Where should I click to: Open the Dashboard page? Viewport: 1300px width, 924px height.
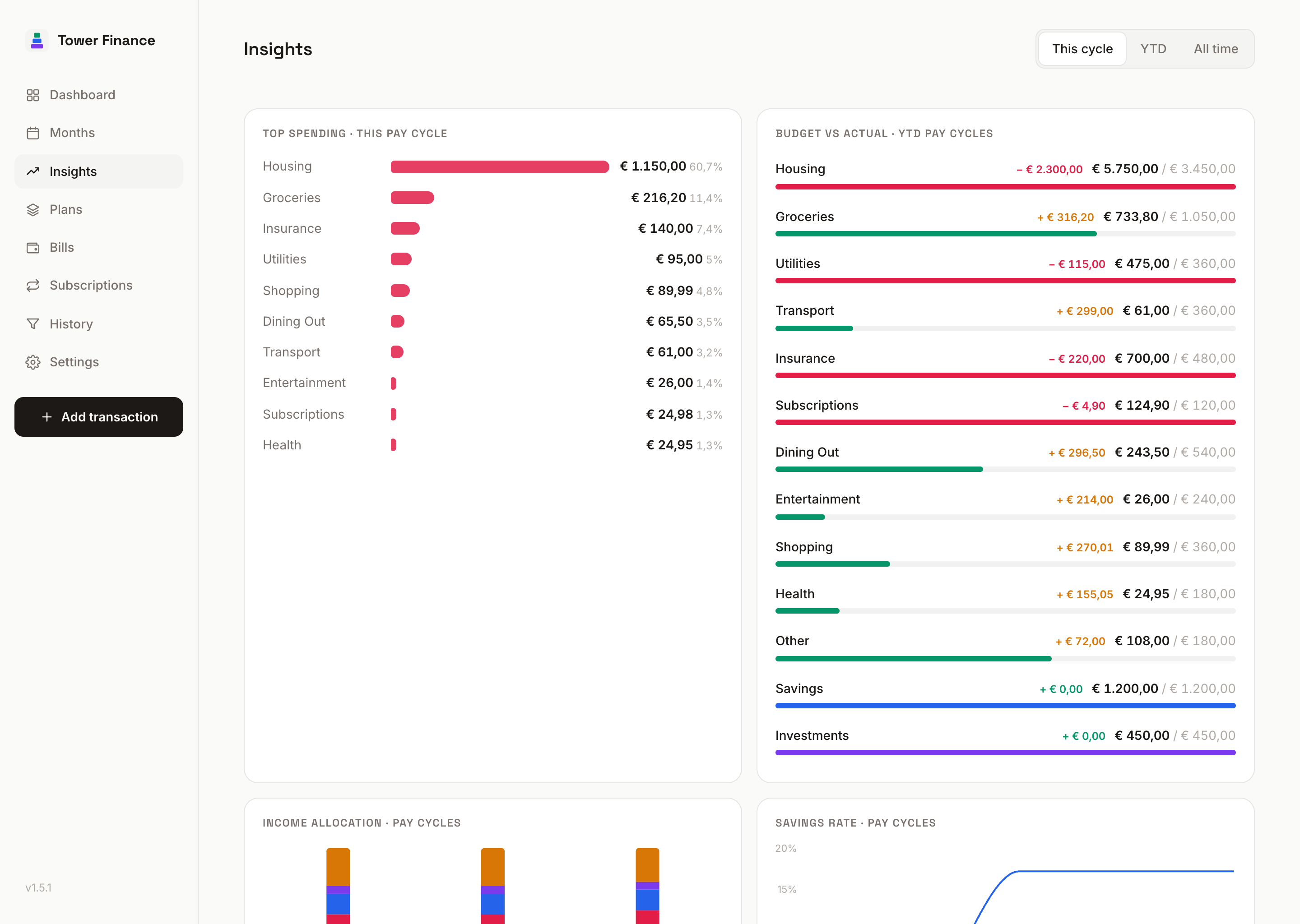click(x=98, y=95)
